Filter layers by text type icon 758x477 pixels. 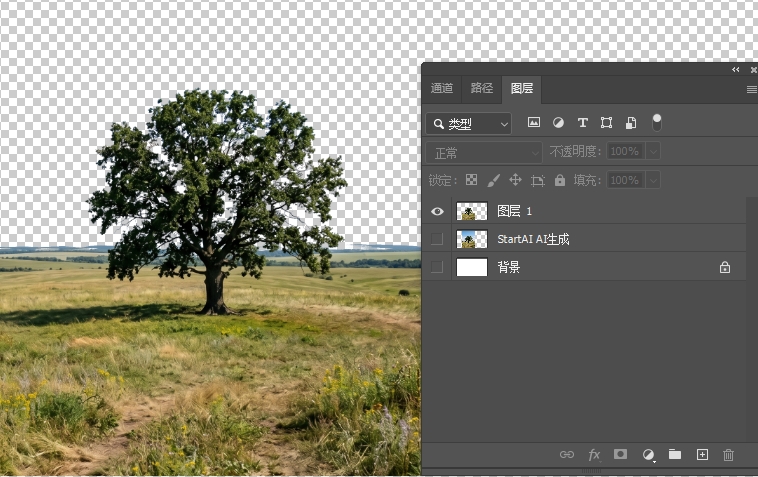pyautogui.click(x=582, y=123)
